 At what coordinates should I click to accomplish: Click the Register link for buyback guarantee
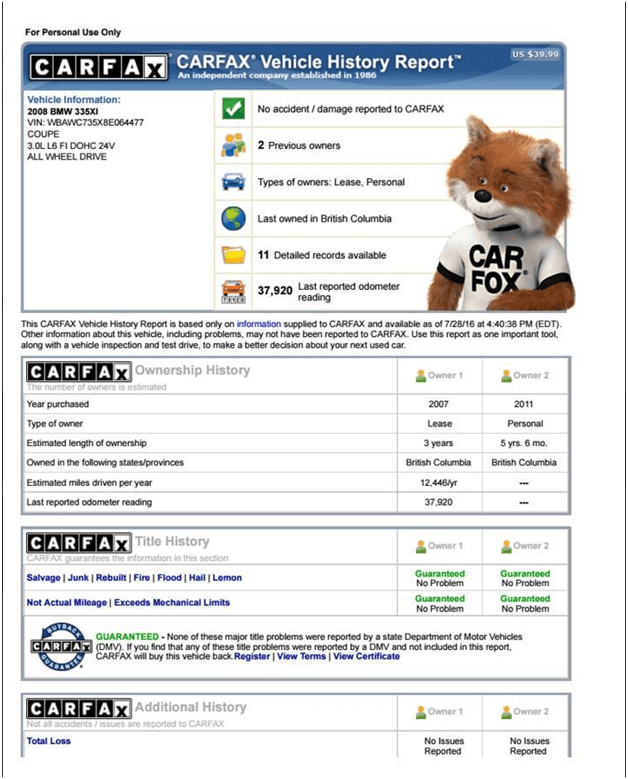[x=252, y=656]
